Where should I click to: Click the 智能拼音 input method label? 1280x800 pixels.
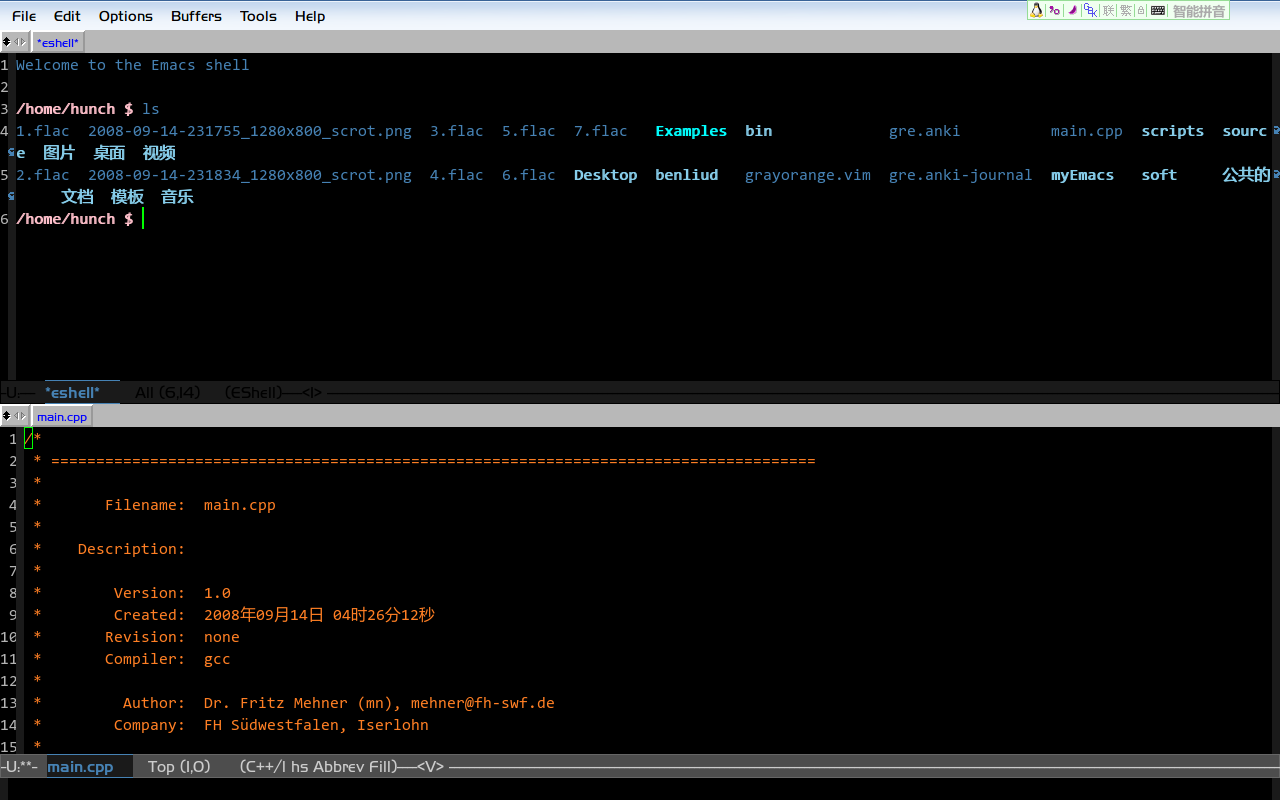click(1198, 11)
